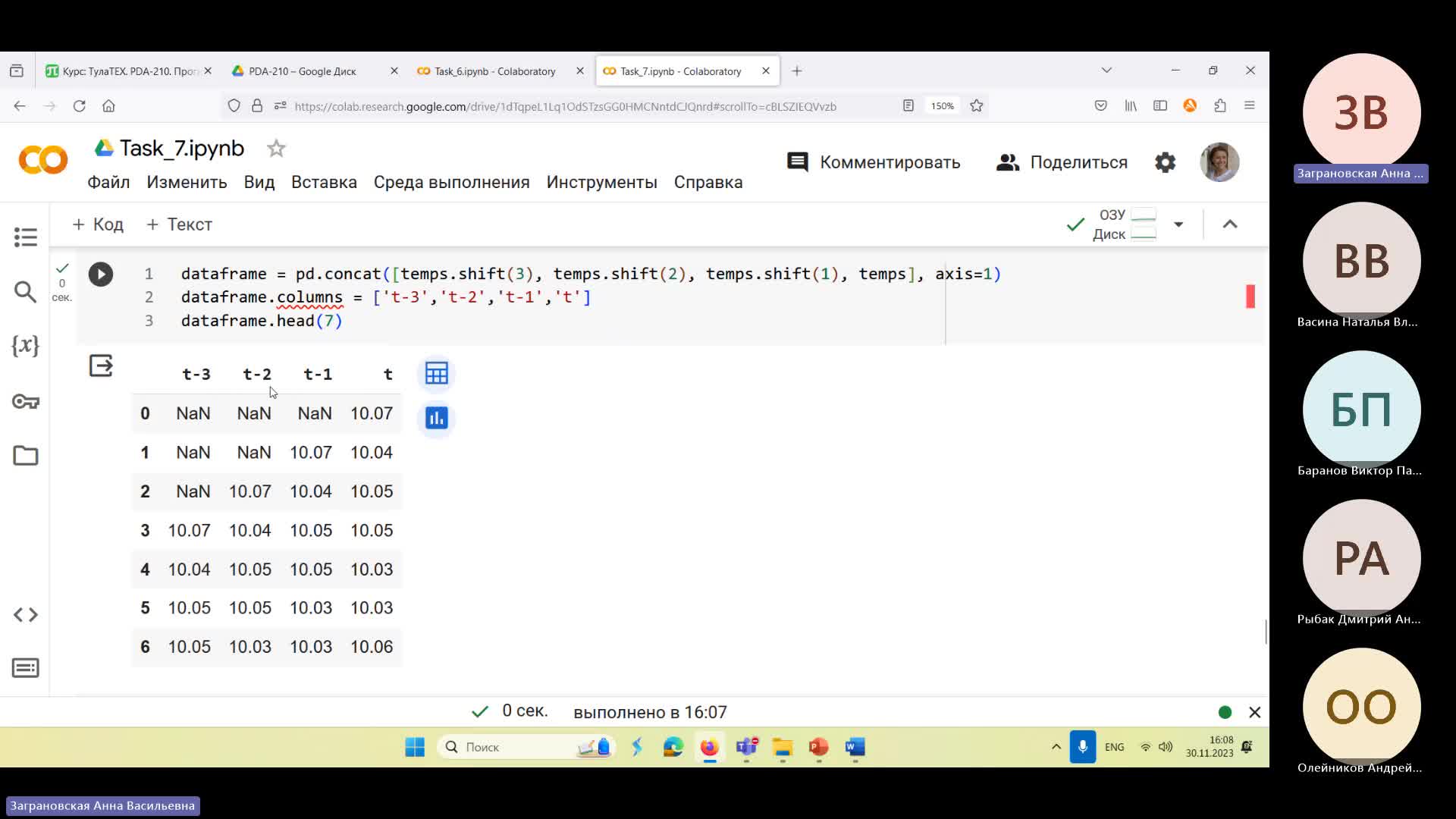Open the search and replace sidebar icon
Image resolution: width=1456 pixels, height=819 pixels.
(25, 292)
